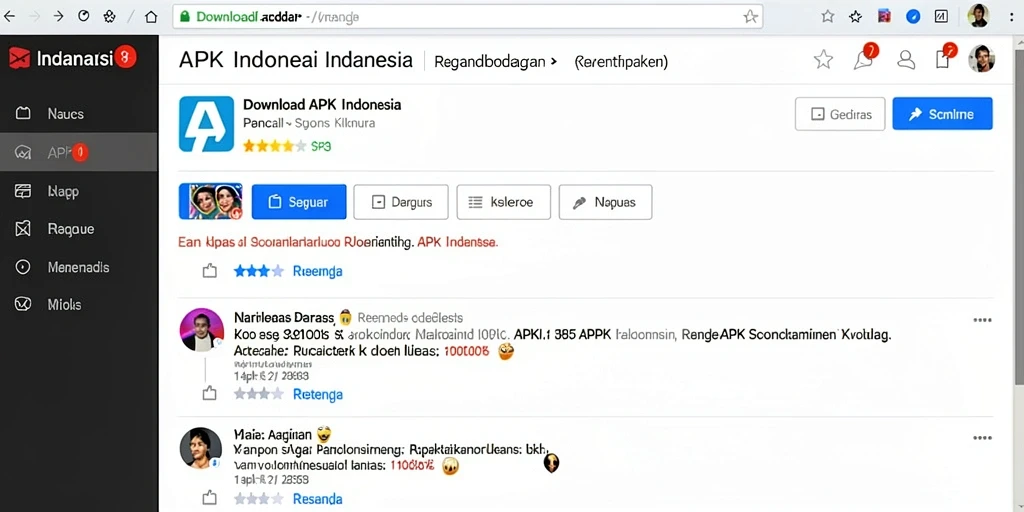Click the thumbs-up icon beside Rieenga
Viewport: 1024px width, 512px height.
point(210,271)
